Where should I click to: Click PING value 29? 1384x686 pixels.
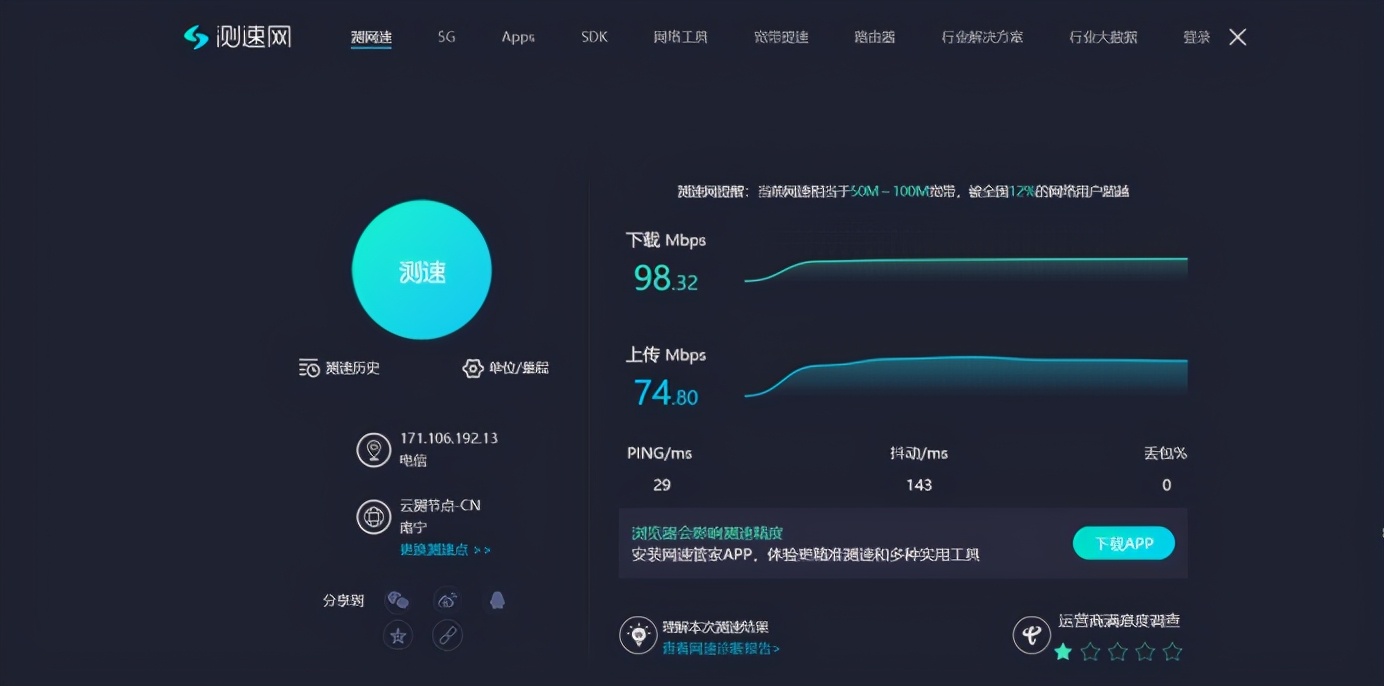click(662, 485)
